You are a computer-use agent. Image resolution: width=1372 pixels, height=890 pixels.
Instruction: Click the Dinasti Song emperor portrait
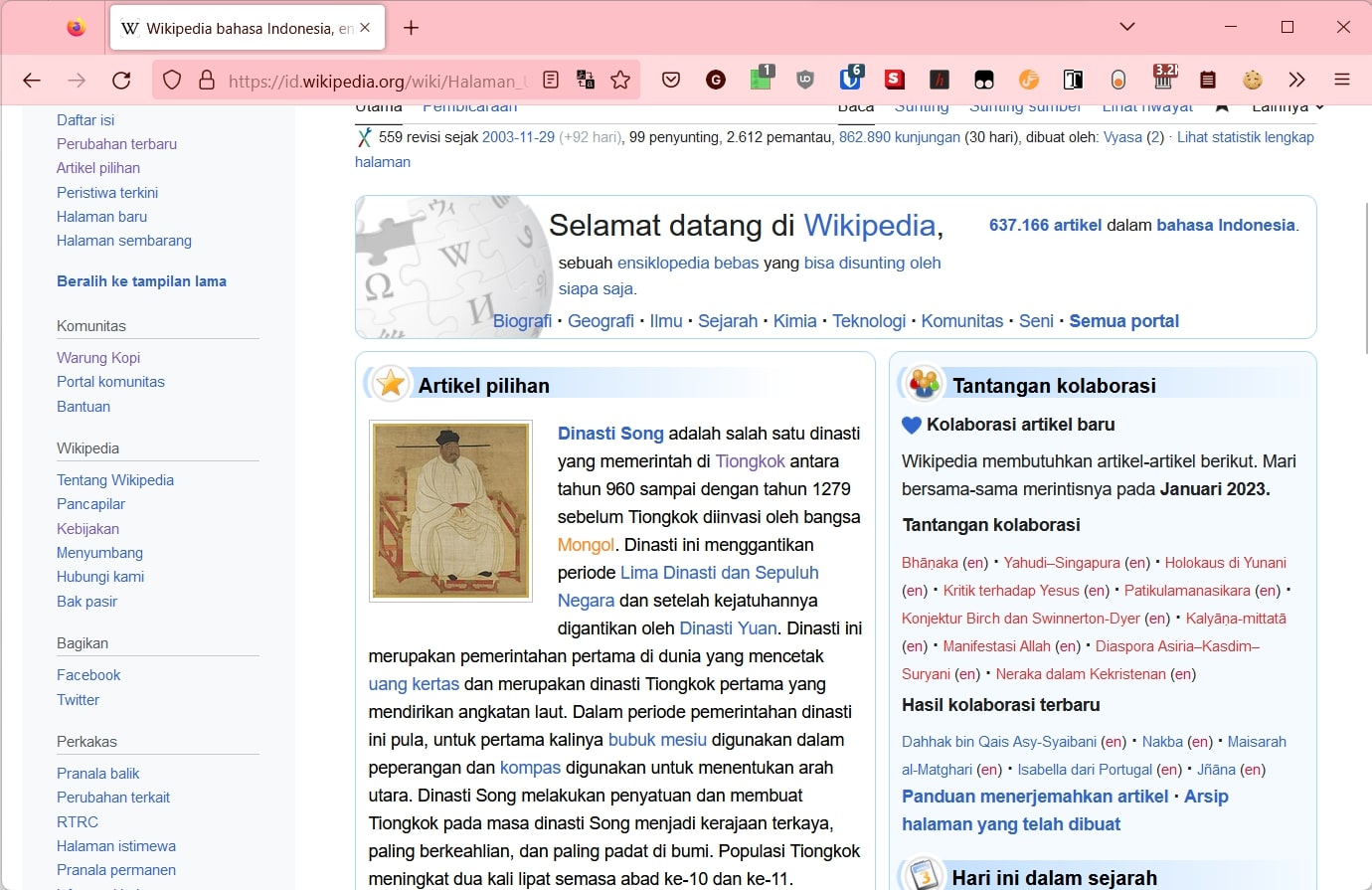[x=449, y=511]
